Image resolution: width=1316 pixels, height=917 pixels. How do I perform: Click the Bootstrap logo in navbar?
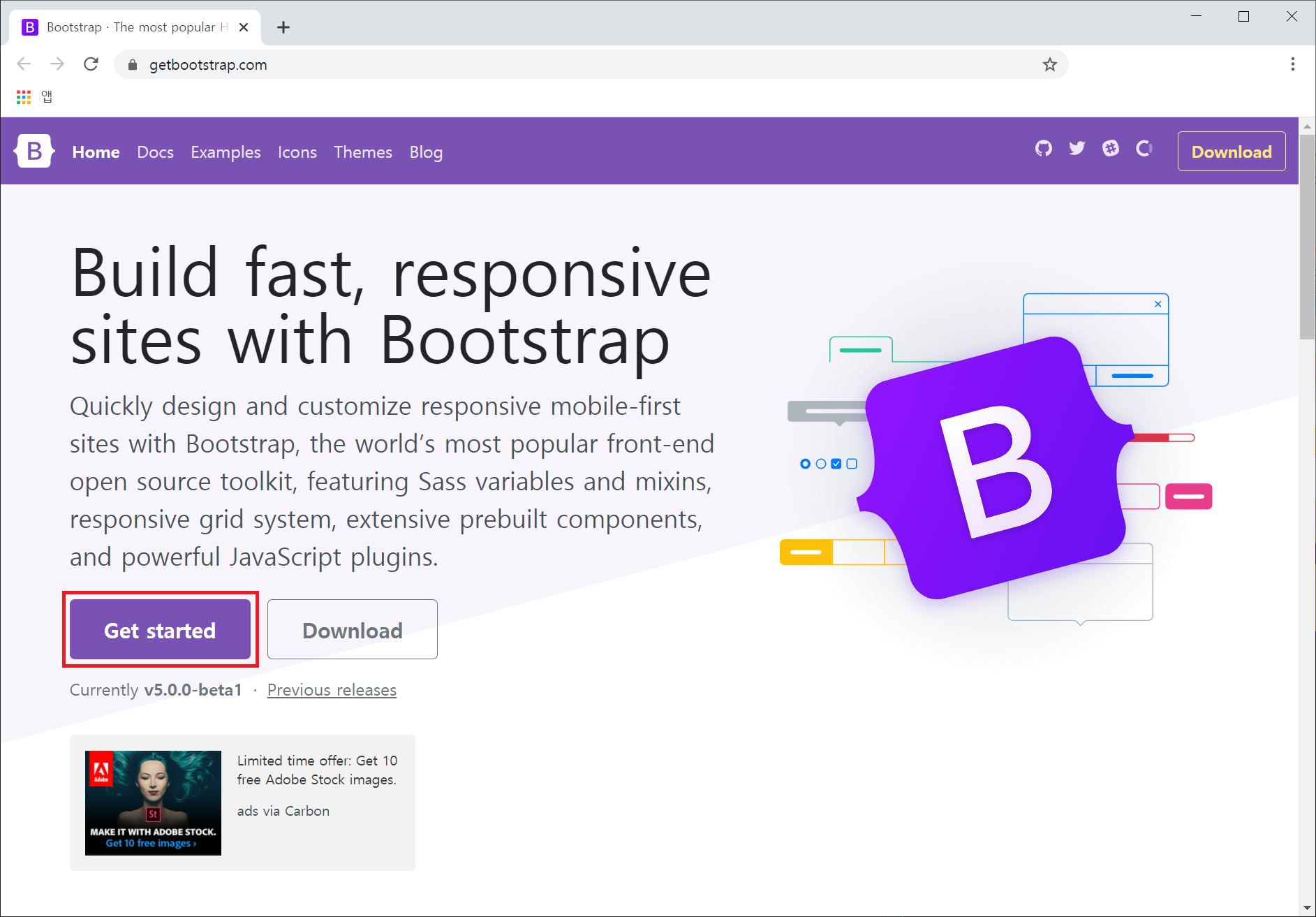coord(34,151)
